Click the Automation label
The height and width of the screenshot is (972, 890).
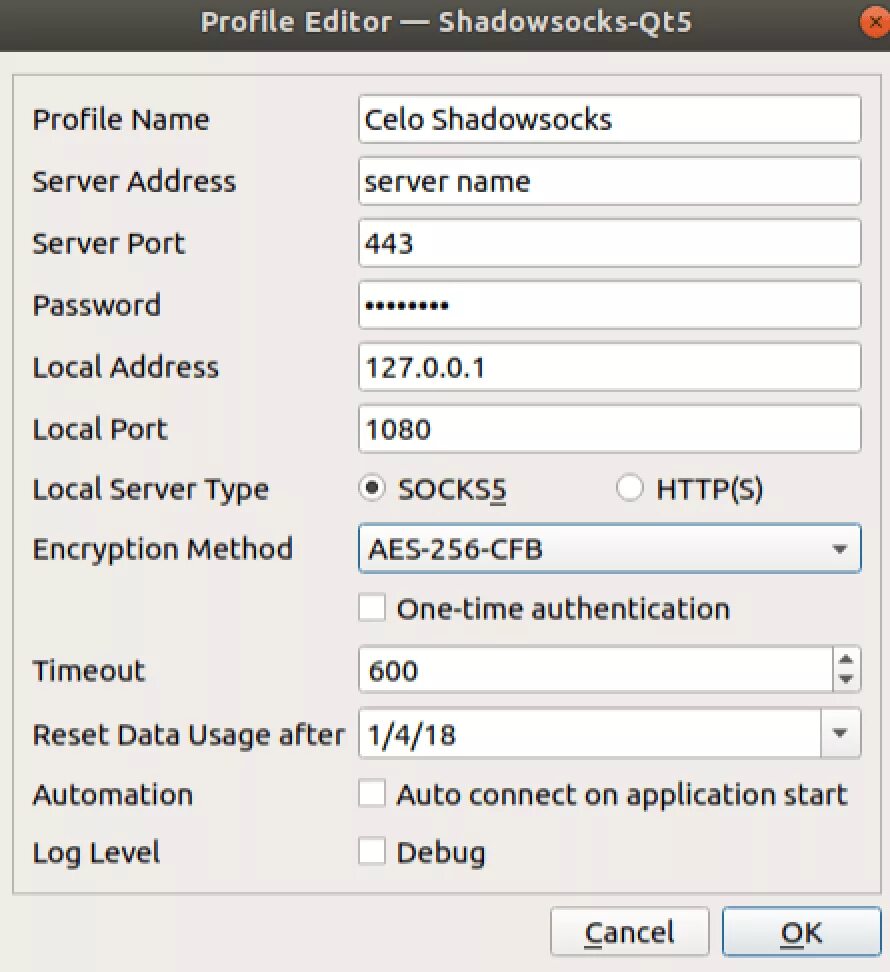[113, 795]
